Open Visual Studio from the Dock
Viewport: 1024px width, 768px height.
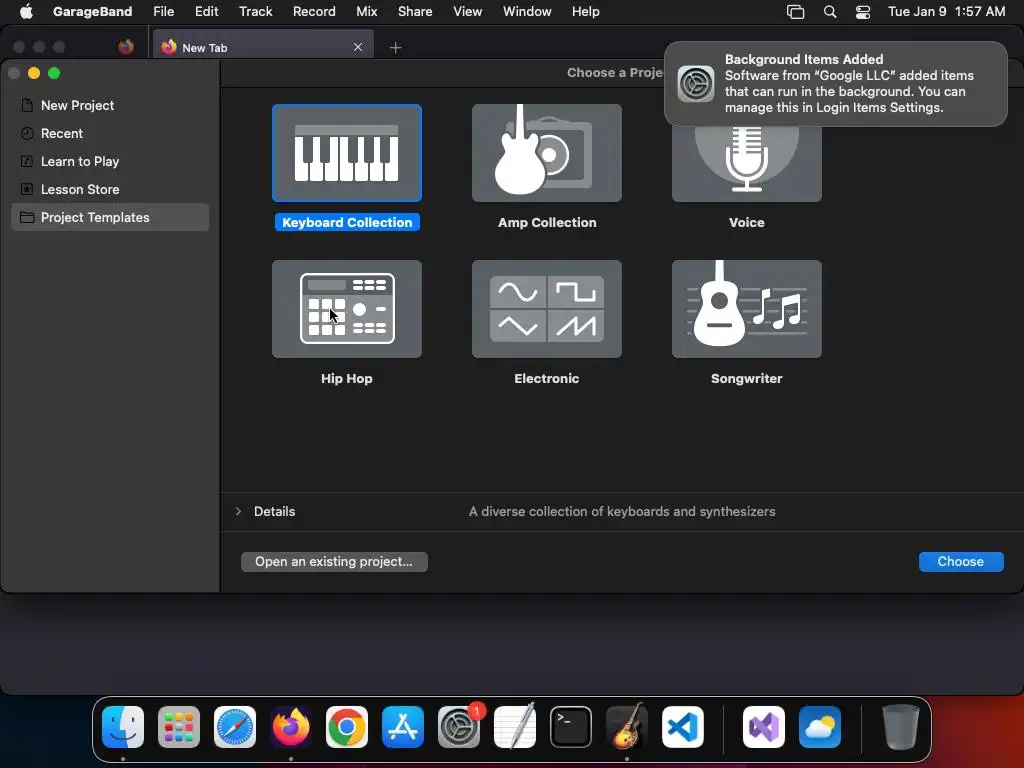764,727
